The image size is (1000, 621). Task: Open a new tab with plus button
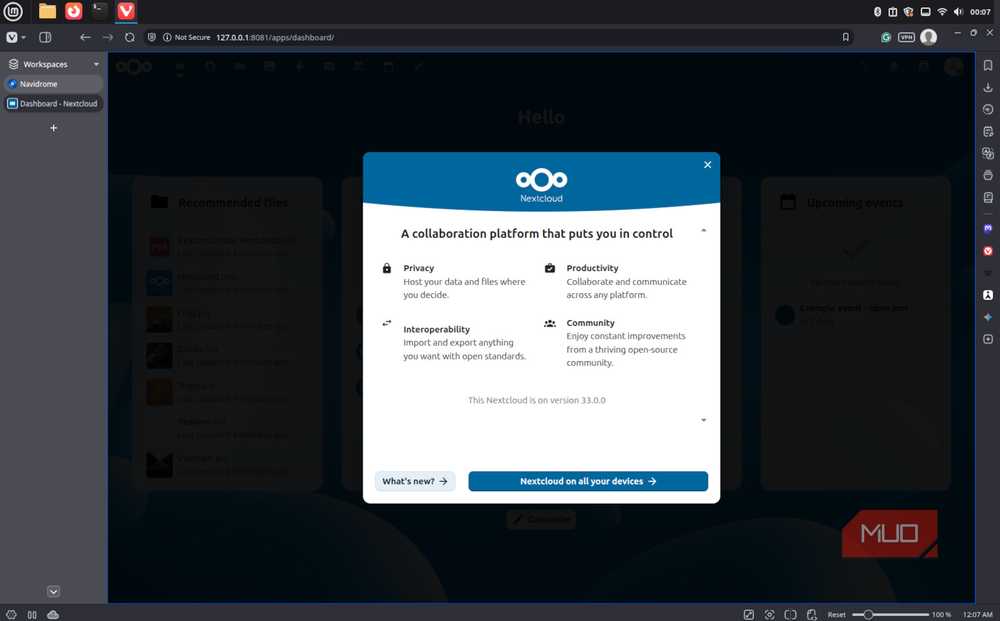tap(54, 128)
